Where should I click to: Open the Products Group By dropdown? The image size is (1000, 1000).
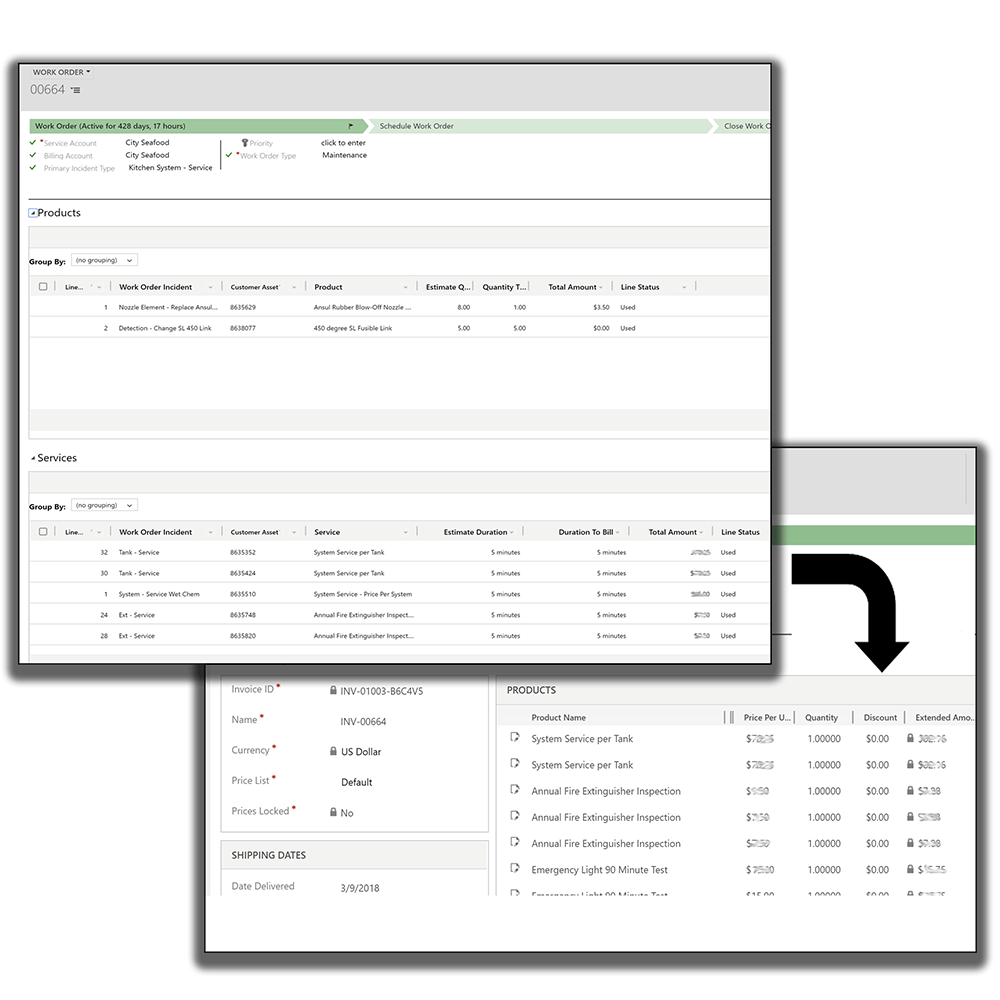[105, 260]
